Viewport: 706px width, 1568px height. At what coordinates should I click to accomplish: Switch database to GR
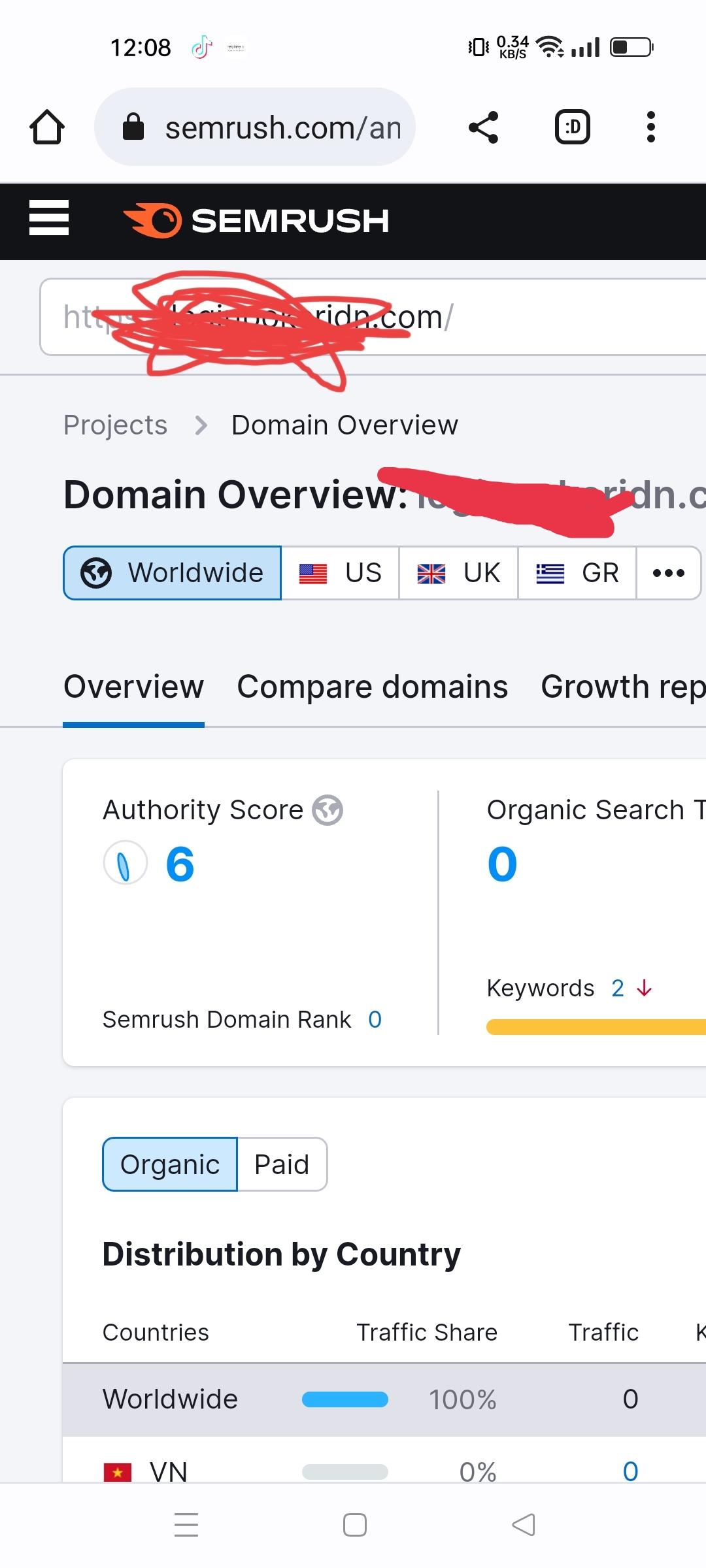(x=577, y=573)
